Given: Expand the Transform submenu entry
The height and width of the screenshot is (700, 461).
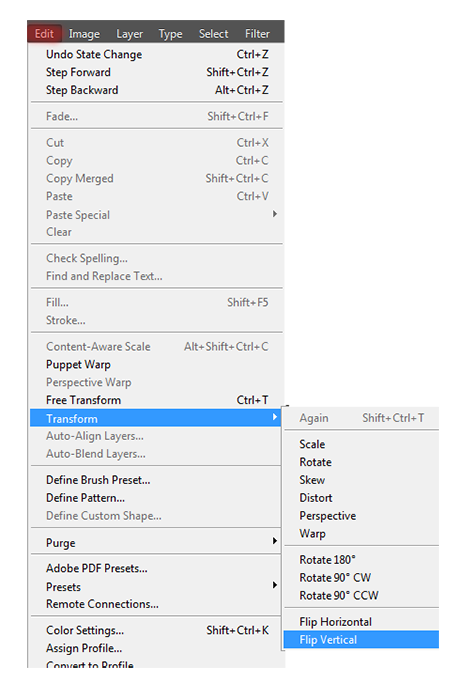Looking at the screenshot, I should pos(155,418).
